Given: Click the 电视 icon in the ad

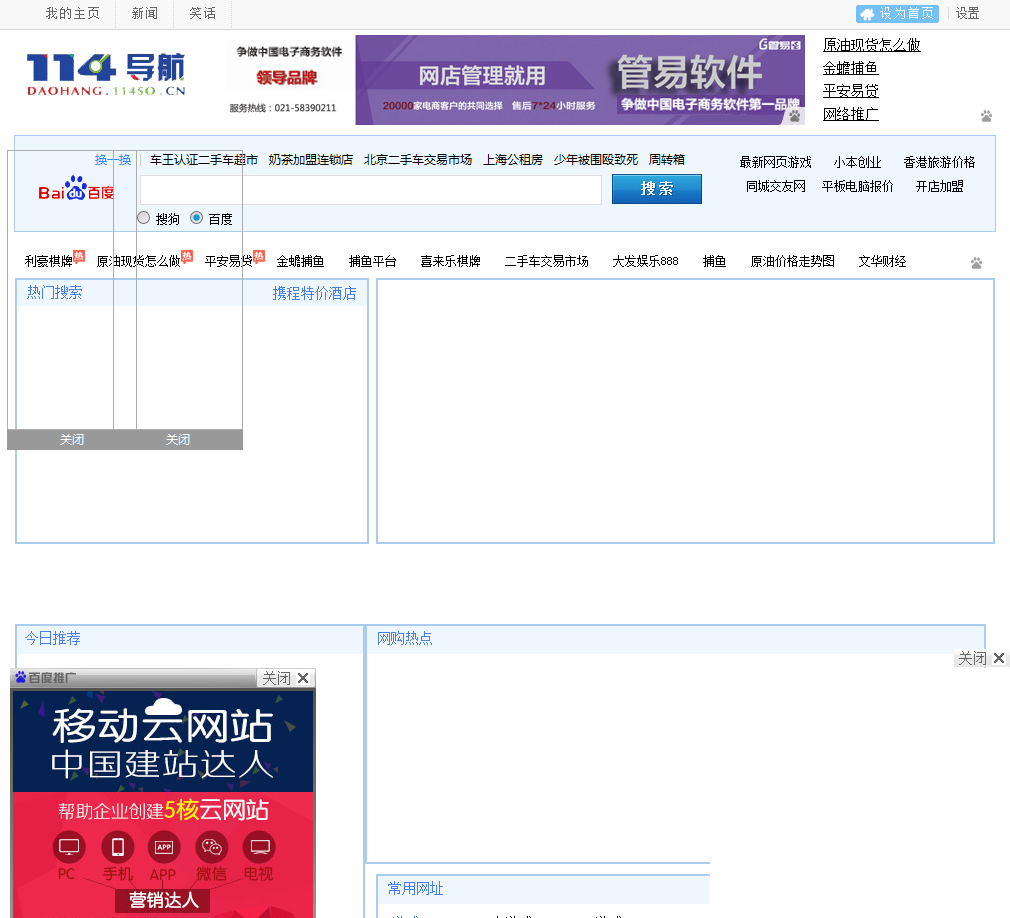Looking at the screenshot, I should click(260, 847).
